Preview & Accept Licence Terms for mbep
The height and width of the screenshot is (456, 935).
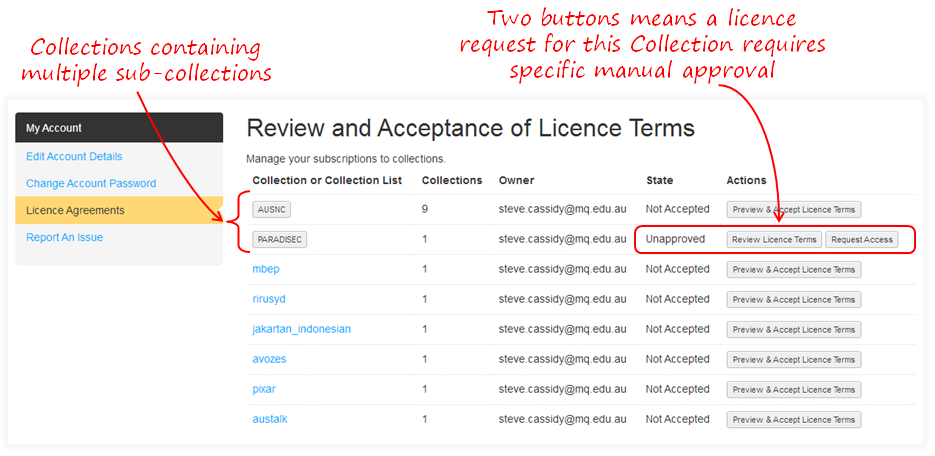(x=794, y=269)
